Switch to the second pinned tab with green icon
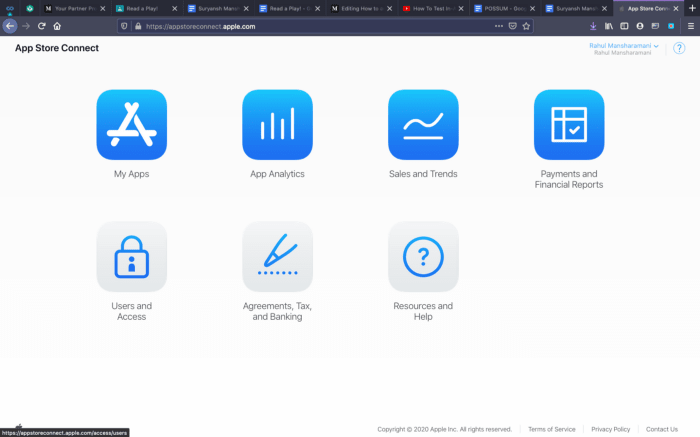 29,8
